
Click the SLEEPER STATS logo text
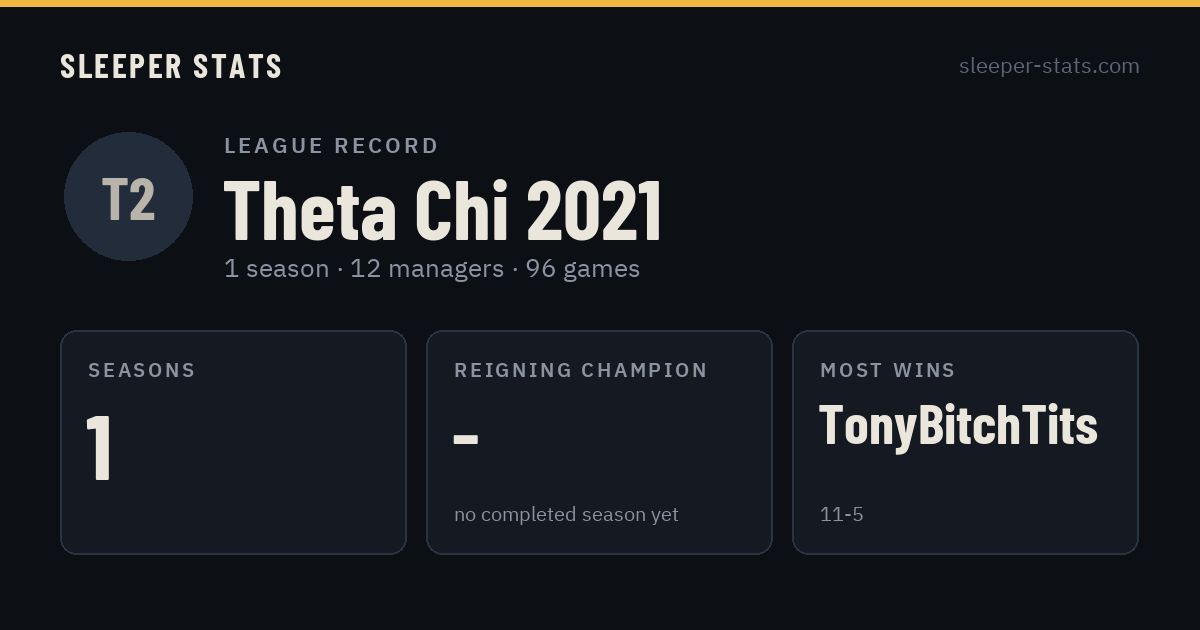[x=171, y=66]
